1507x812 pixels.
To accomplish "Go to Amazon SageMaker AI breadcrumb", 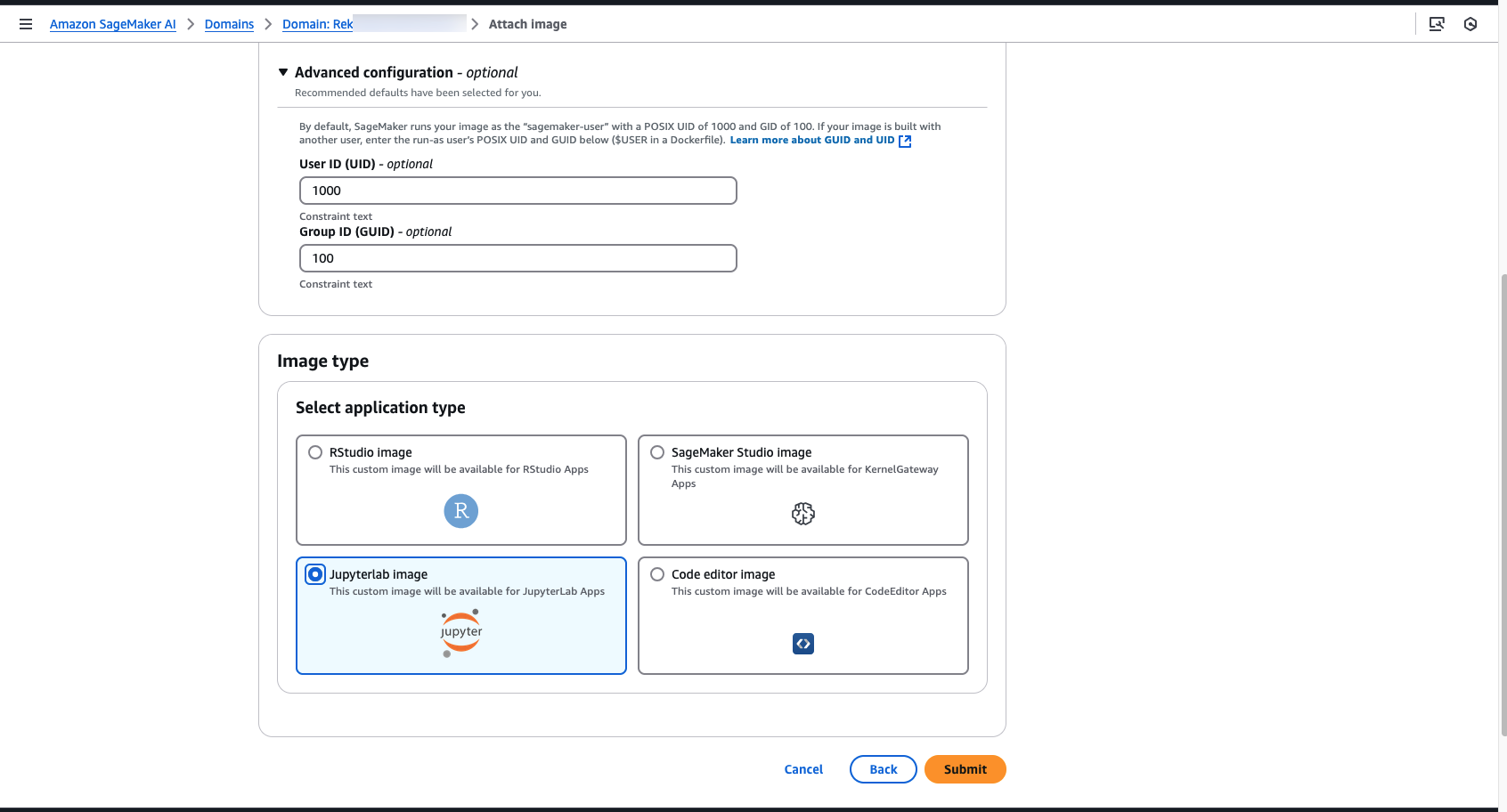I will [x=113, y=24].
